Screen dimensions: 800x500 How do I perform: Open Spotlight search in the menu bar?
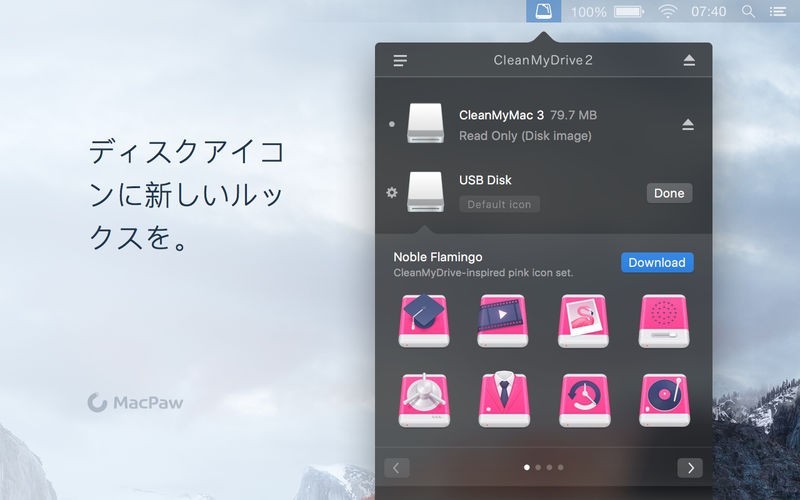click(748, 11)
